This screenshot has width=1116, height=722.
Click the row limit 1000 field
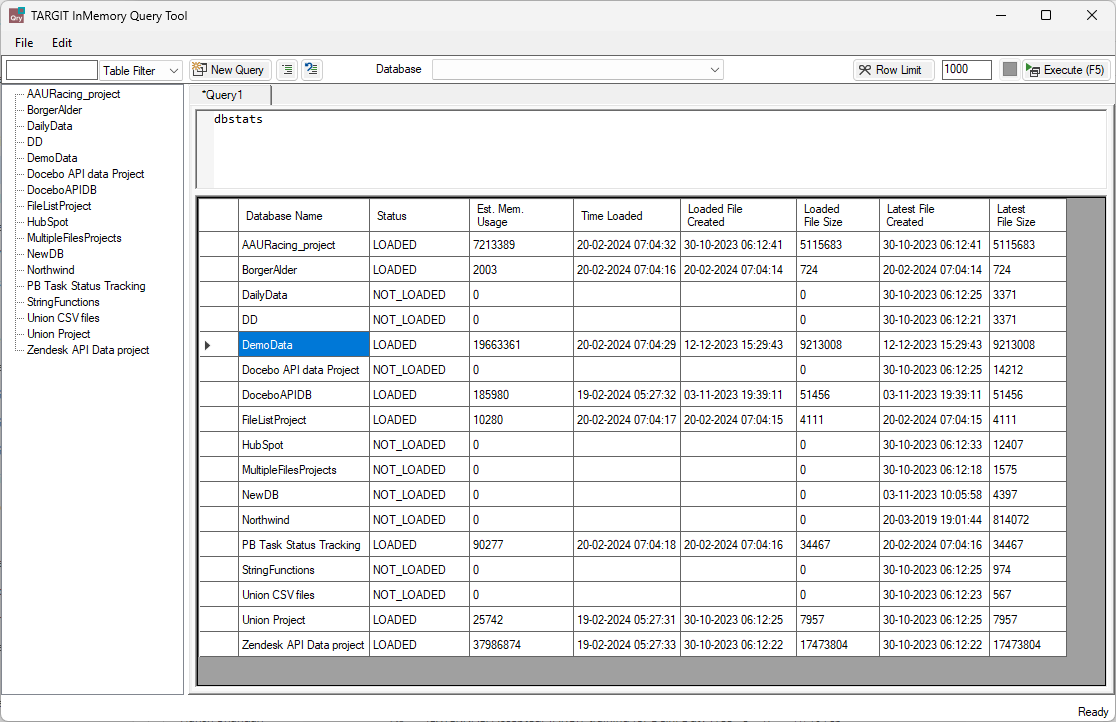point(966,70)
